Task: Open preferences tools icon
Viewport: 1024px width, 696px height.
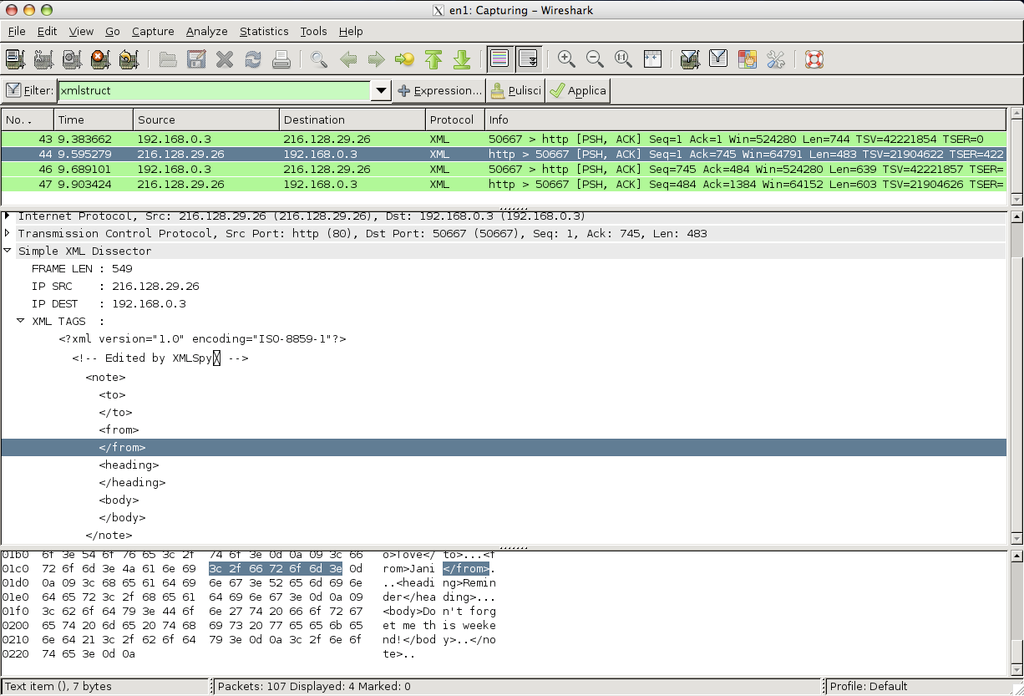Action: point(775,59)
